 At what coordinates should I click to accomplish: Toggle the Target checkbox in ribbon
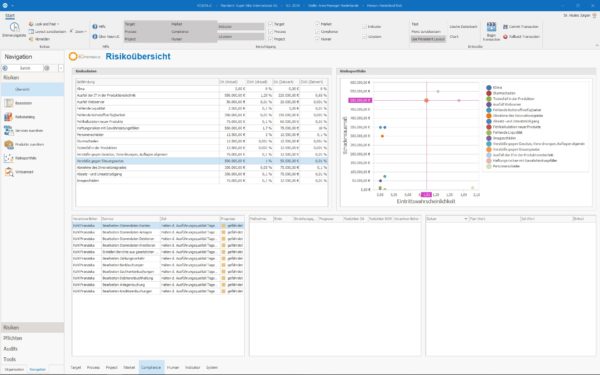click(271, 24)
